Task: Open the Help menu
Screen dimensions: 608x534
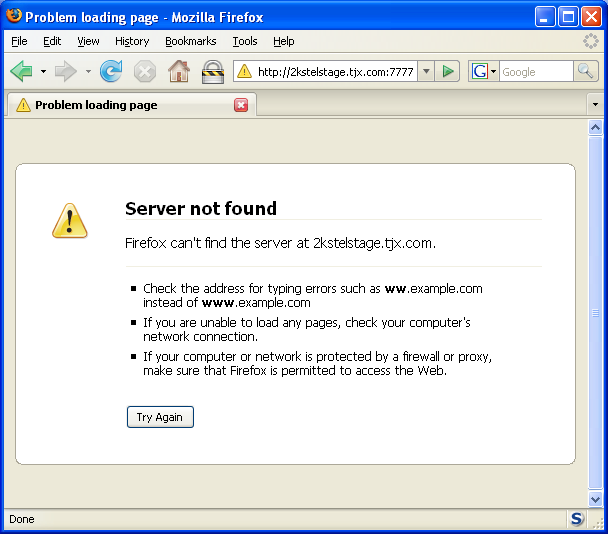Action: (x=283, y=41)
